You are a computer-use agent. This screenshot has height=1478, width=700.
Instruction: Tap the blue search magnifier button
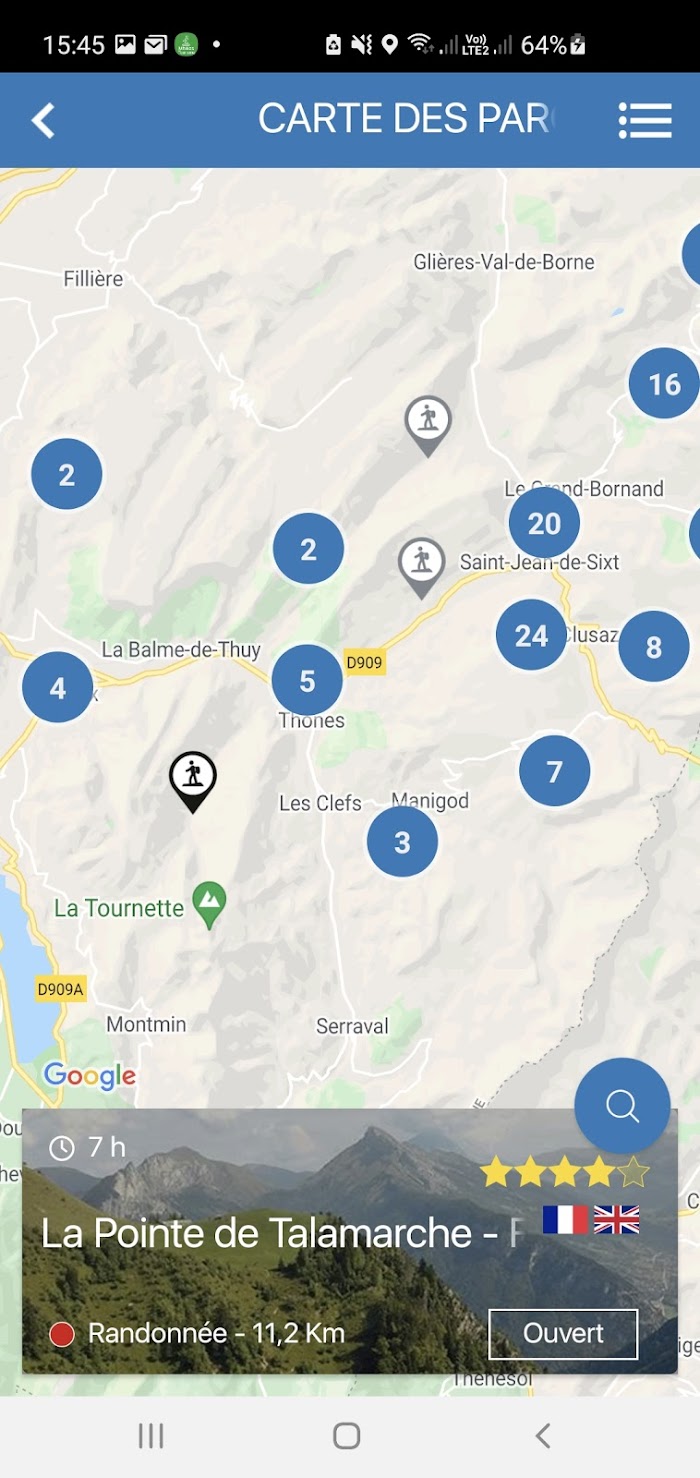[x=622, y=1106]
